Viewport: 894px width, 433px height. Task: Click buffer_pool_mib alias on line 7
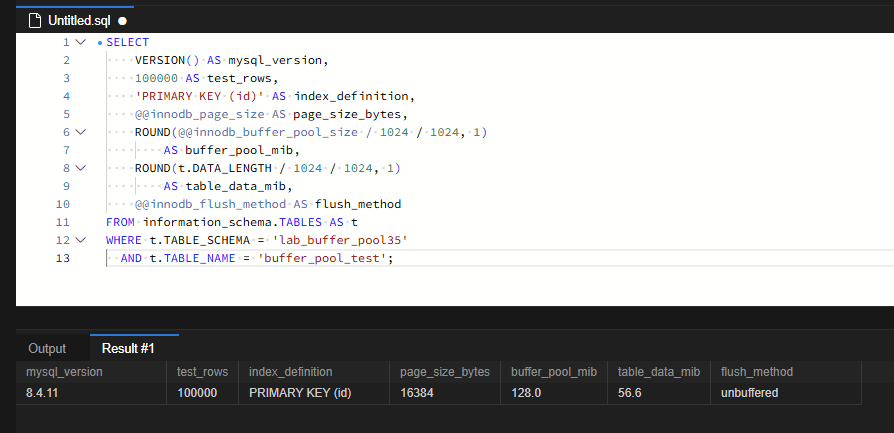click(x=239, y=151)
